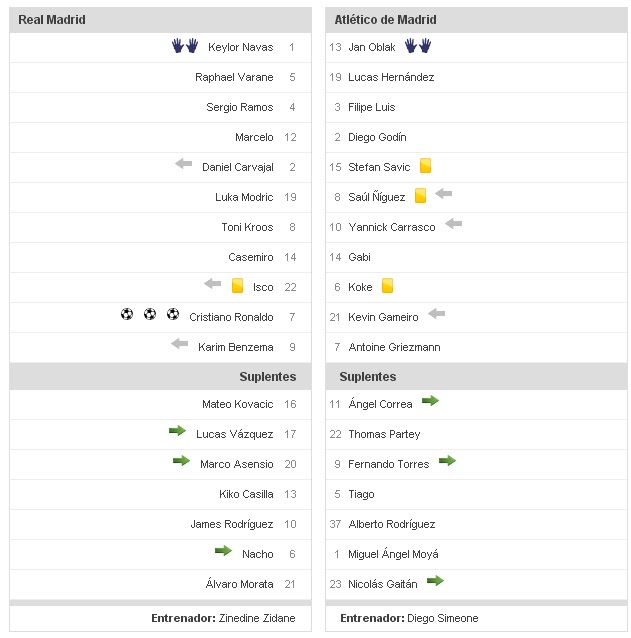This screenshot has height=638, width=631.
Task: Click the substituted-off arrow beside Karim Benzema
Action: point(179,344)
